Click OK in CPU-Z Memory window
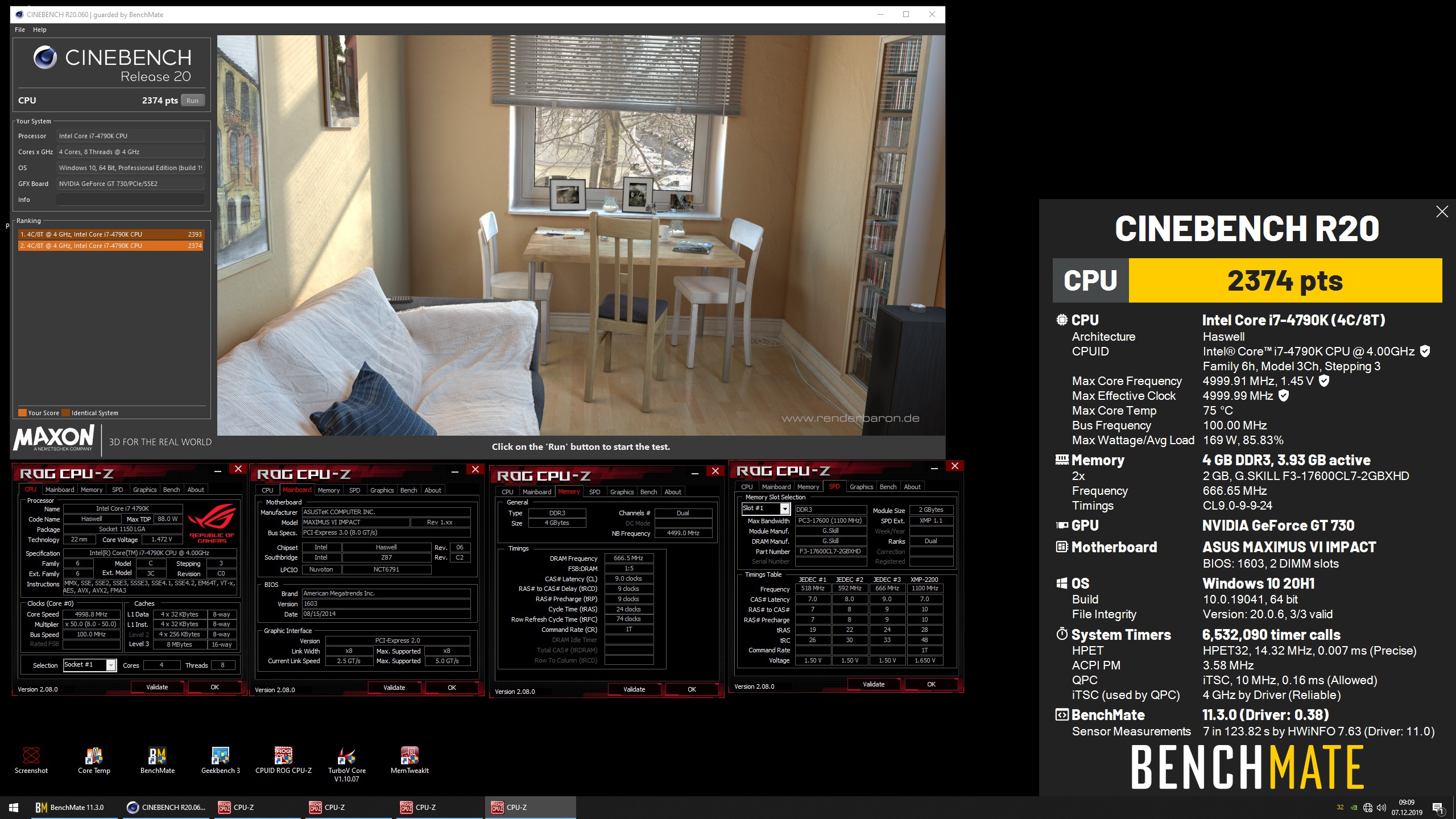The height and width of the screenshot is (819, 1456). (692, 689)
